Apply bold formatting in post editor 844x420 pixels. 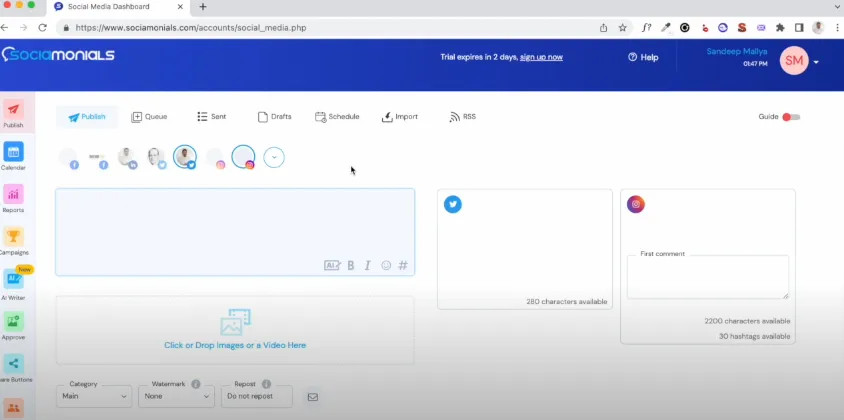click(x=351, y=265)
